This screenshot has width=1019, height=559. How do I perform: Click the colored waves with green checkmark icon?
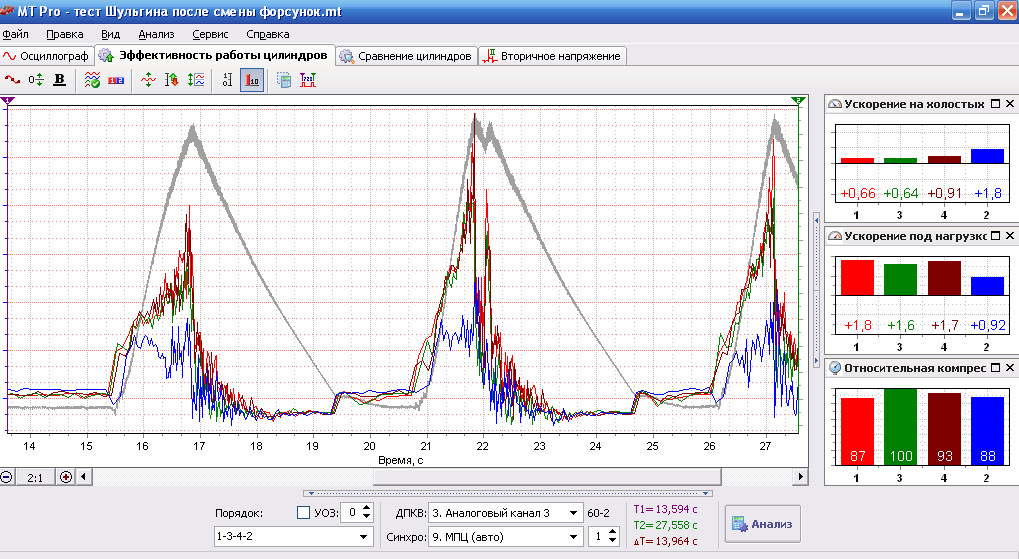click(x=92, y=80)
